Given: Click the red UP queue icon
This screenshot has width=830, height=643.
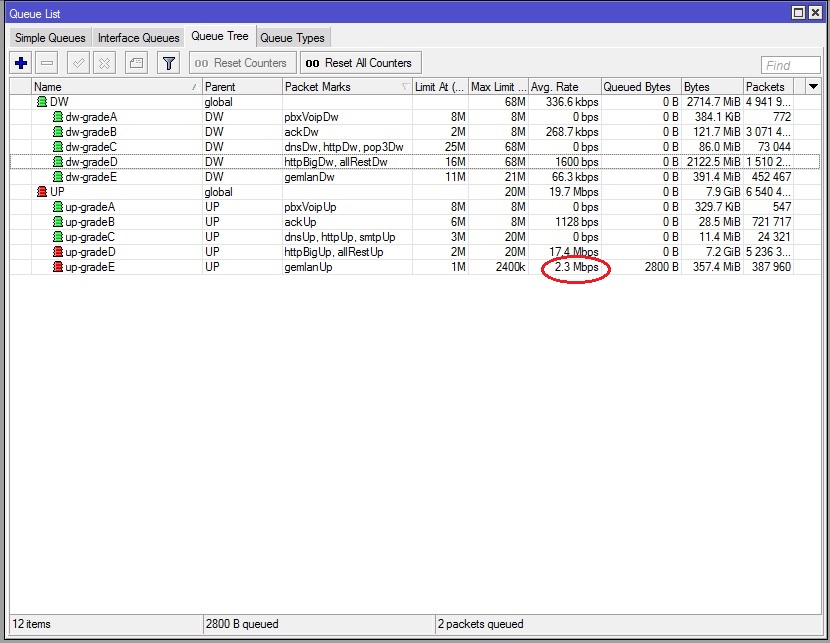Looking at the screenshot, I should click(x=42, y=192).
